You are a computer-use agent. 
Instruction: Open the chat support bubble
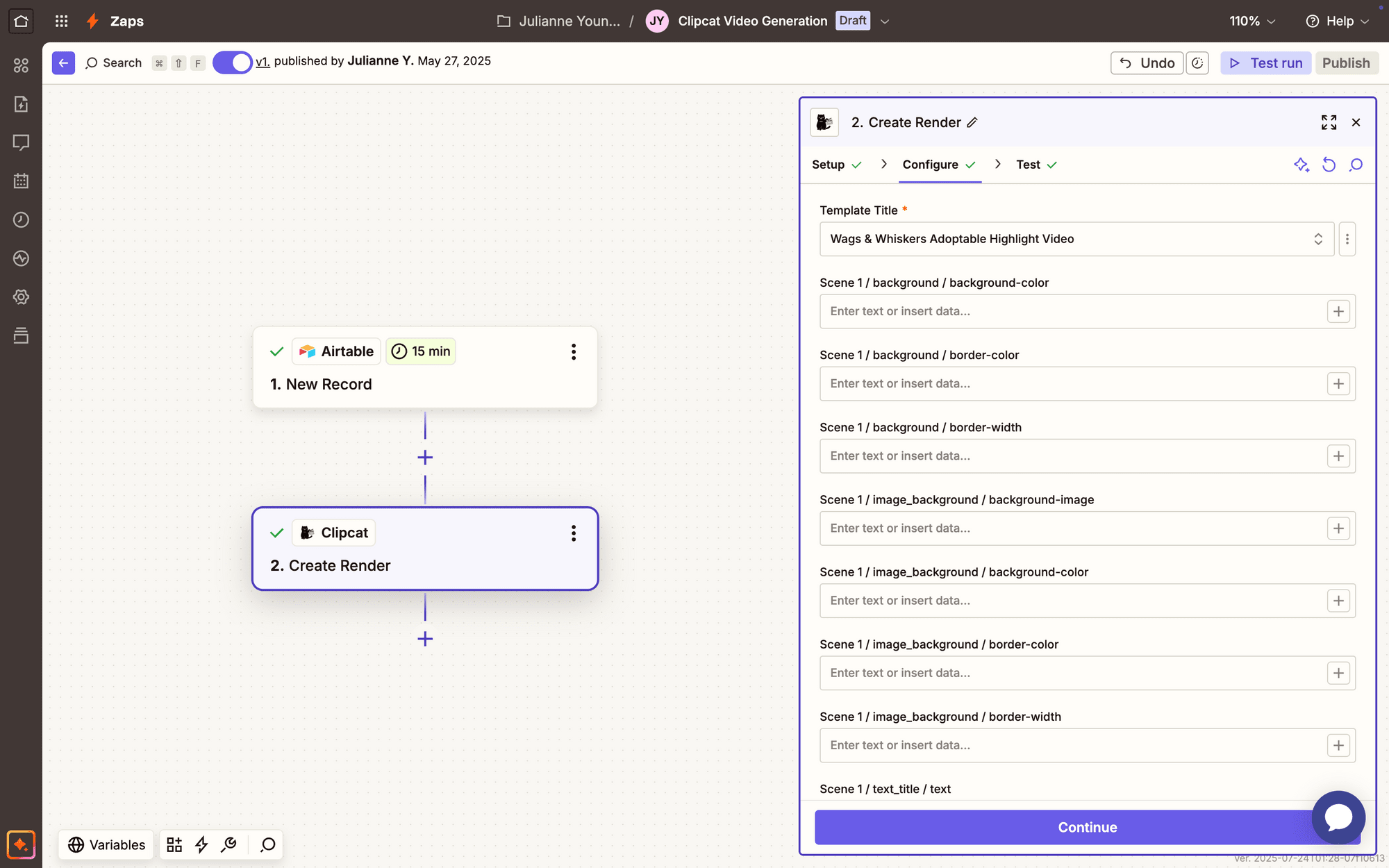1338,817
